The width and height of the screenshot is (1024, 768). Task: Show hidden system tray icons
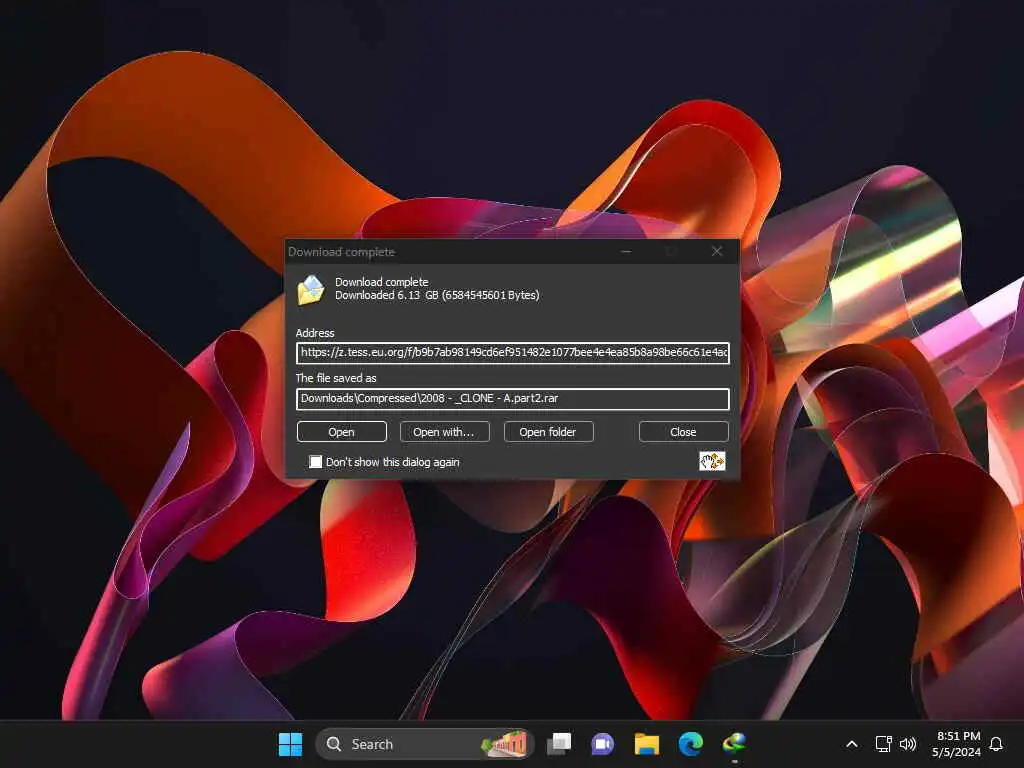coord(852,744)
